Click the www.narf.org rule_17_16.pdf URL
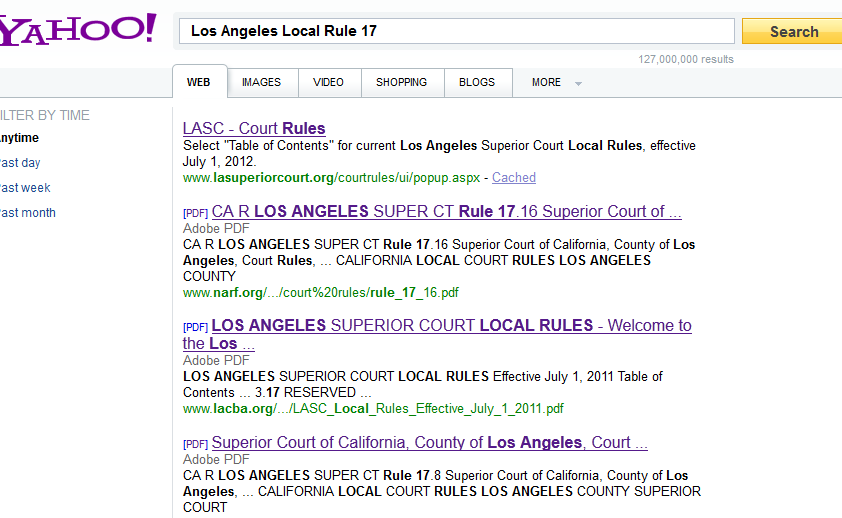 click(321, 293)
